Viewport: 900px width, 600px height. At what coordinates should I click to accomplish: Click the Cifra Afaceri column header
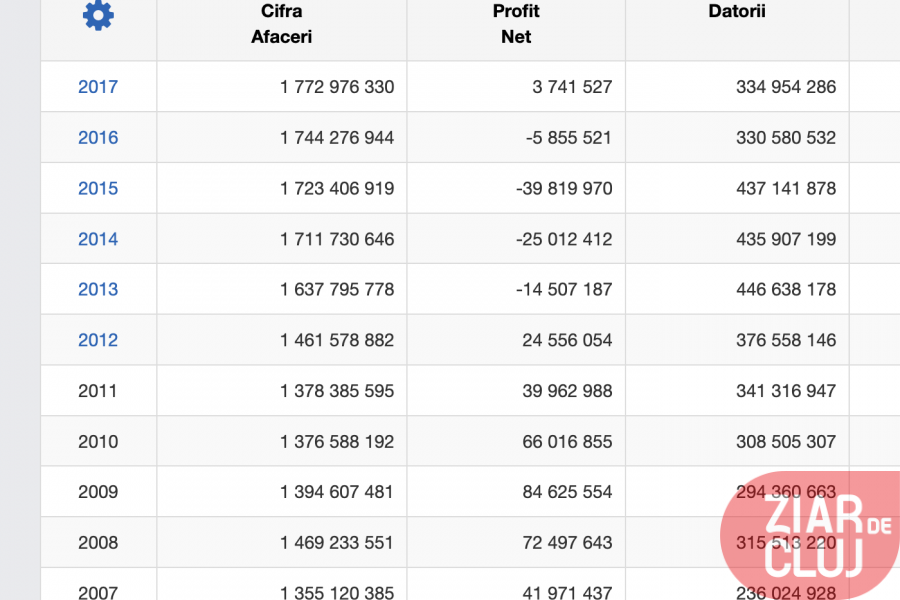(281, 24)
